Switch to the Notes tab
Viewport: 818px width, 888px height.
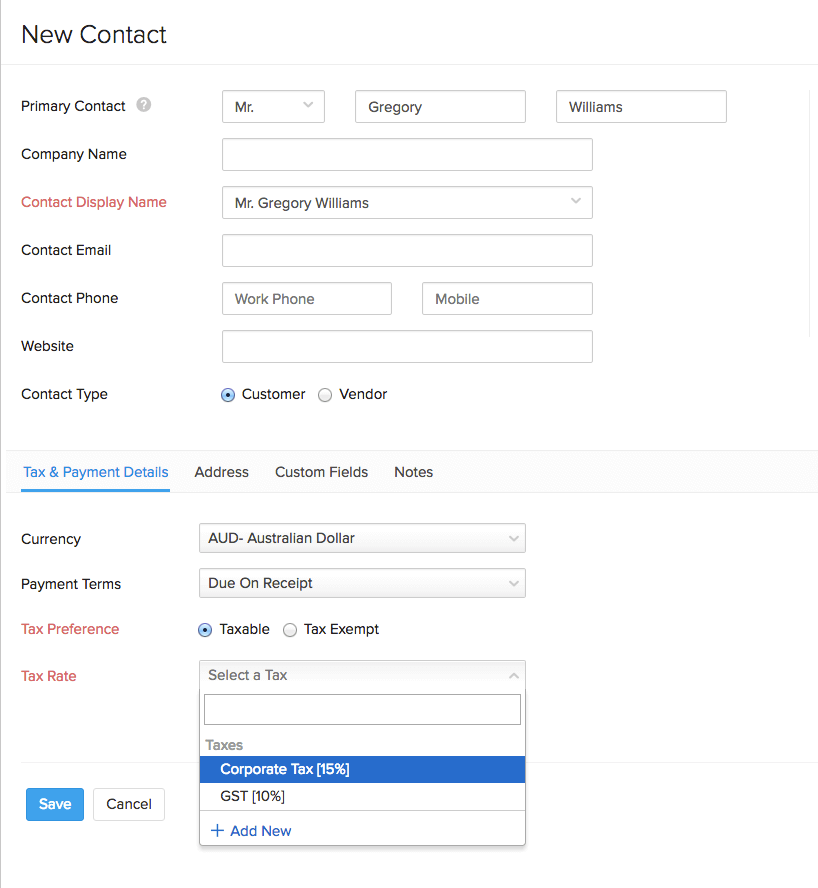[x=413, y=471]
